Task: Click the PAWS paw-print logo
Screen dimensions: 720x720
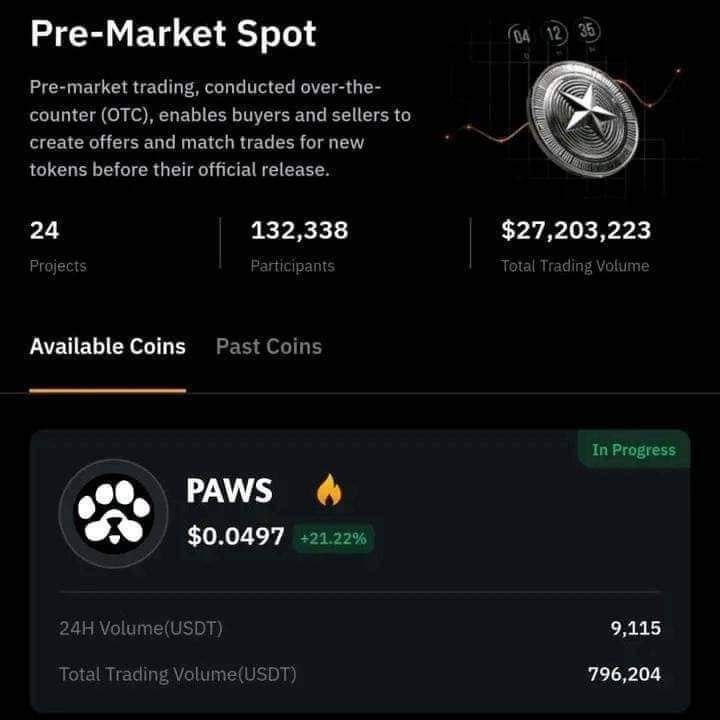Action: click(113, 514)
